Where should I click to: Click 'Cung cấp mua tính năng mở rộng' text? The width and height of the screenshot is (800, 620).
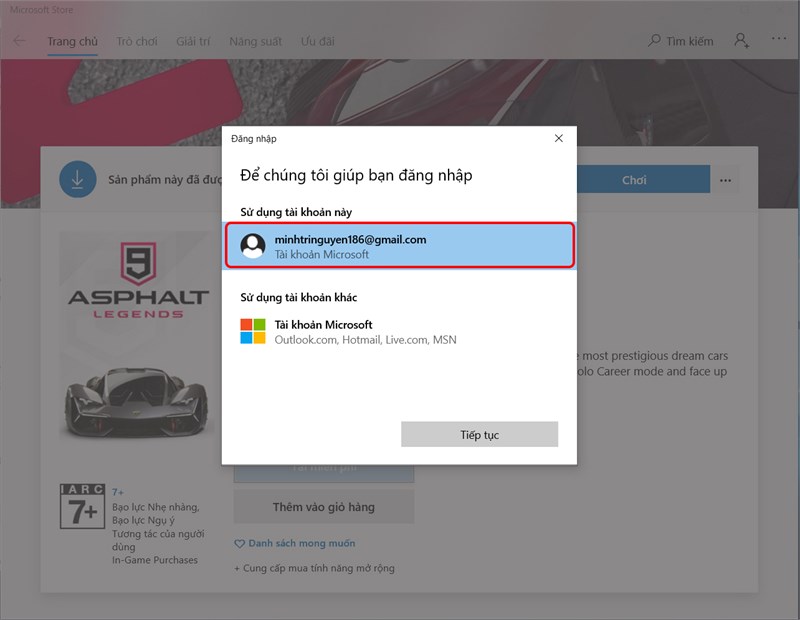click(x=319, y=568)
